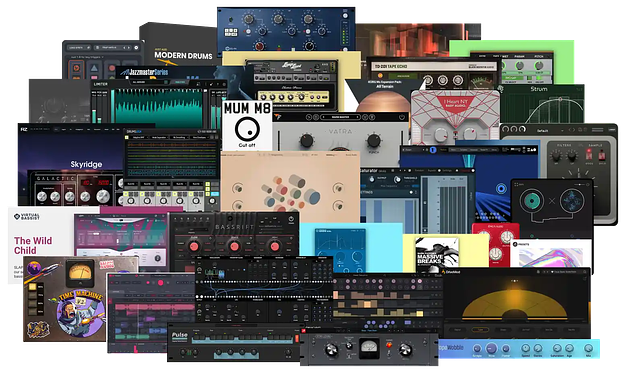
Task: Click the orange logo icon beside the Vatra preset bar
Action: point(278,117)
